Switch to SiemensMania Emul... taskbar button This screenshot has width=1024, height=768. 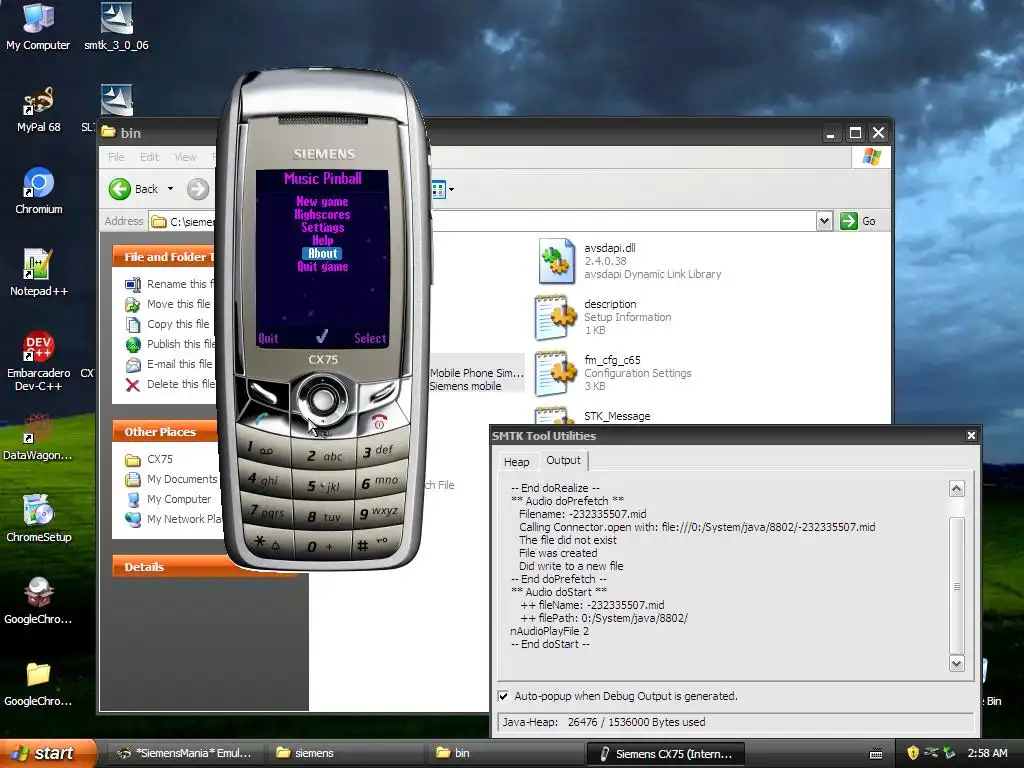(x=185, y=753)
